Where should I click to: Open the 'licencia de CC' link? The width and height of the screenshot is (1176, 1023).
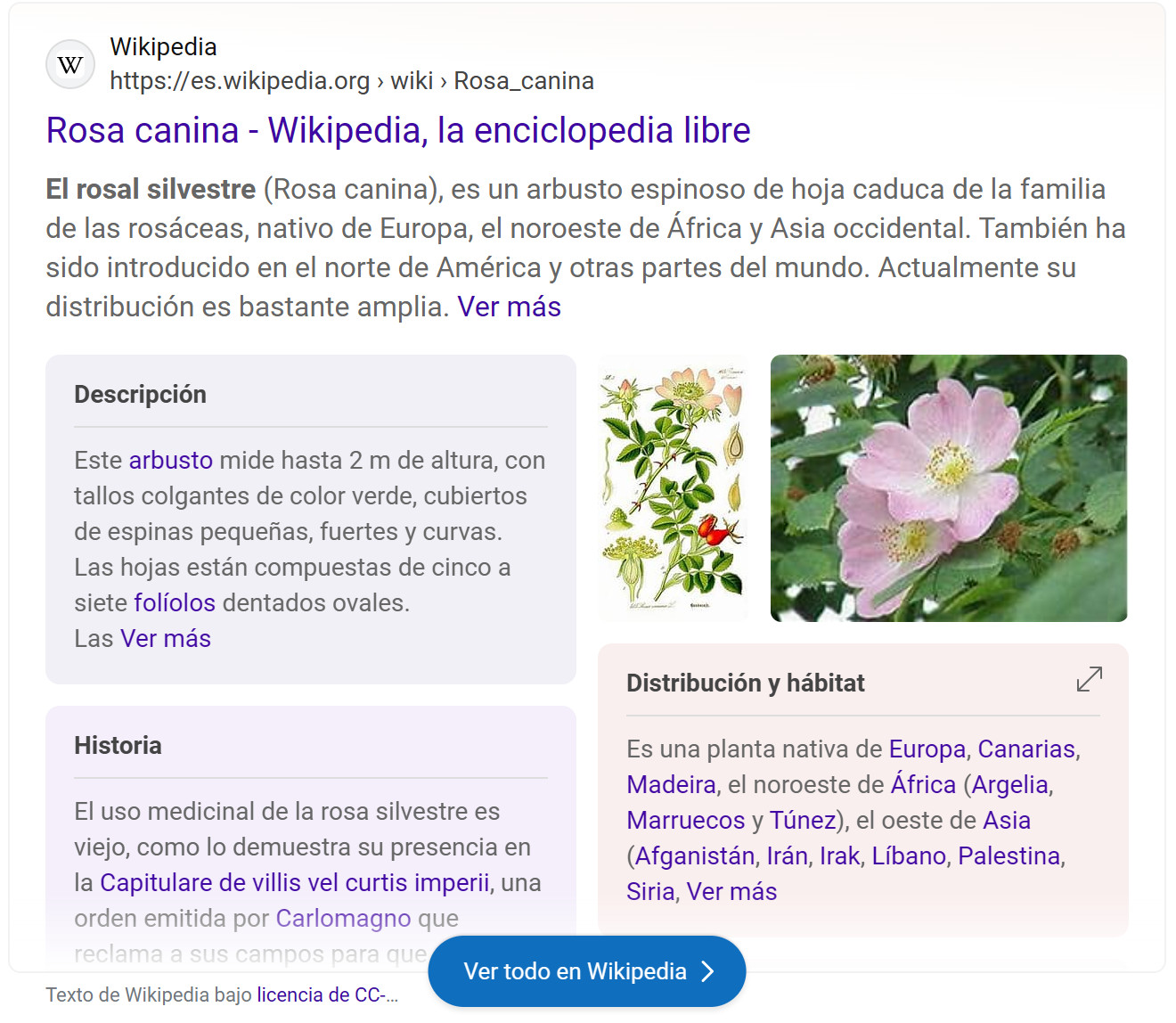click(327, 994)
